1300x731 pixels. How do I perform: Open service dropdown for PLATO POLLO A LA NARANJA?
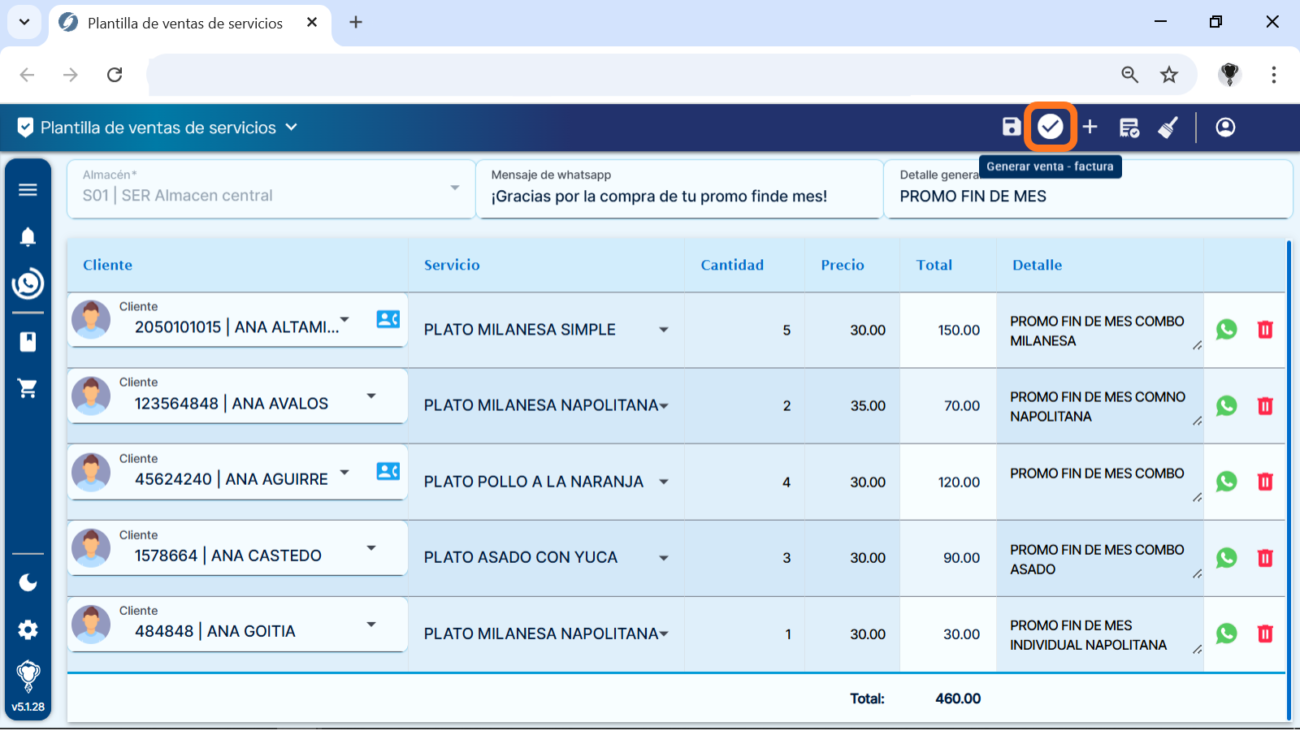tap(663, 482)
